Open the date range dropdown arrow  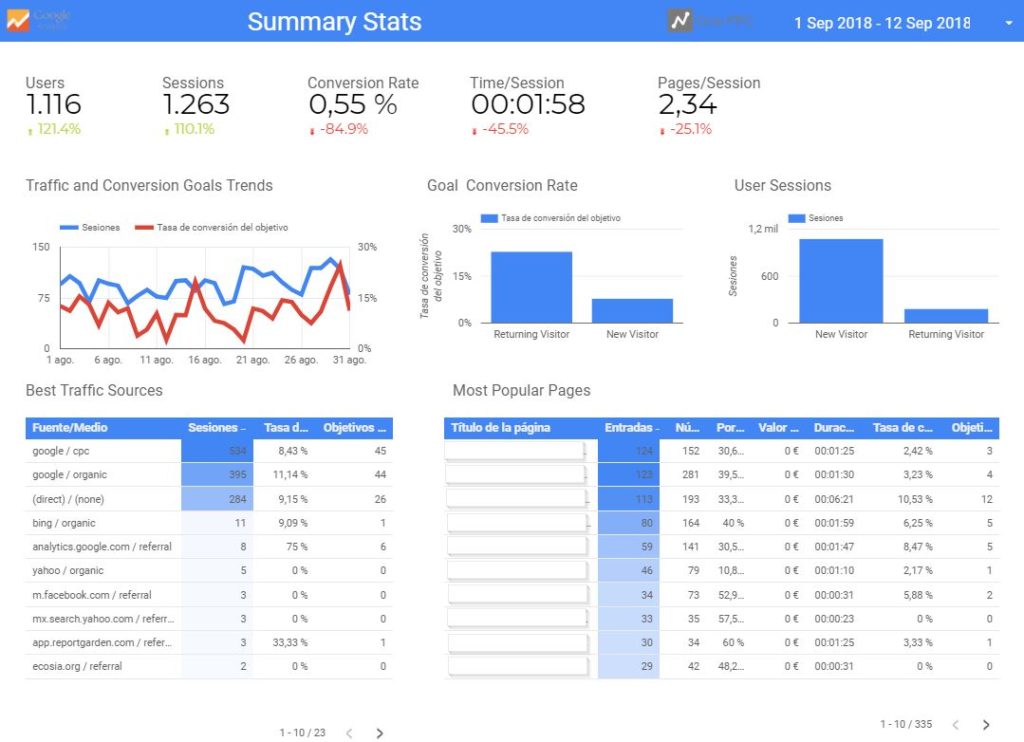[1009, 23]
